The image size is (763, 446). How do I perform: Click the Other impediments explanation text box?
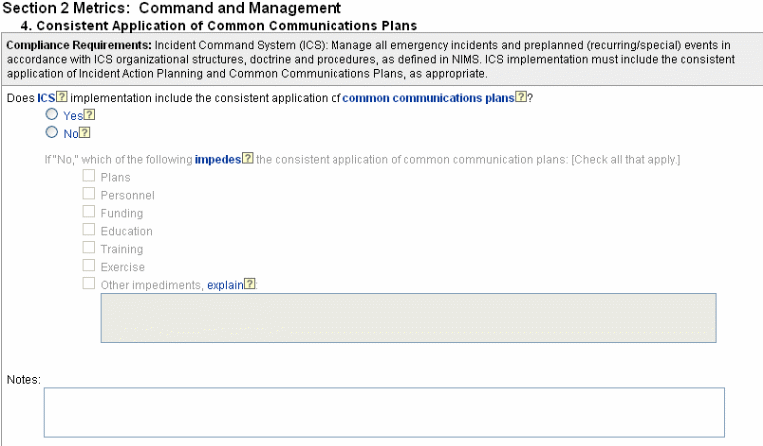[407, 318]
